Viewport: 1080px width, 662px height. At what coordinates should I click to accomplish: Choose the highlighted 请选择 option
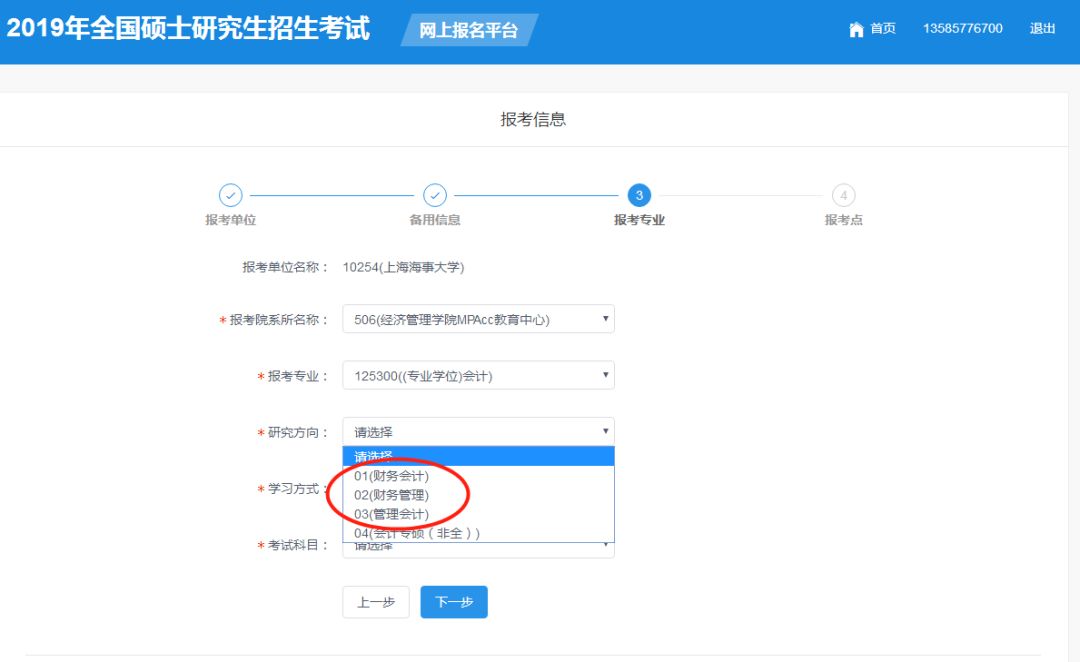[478, 457]
